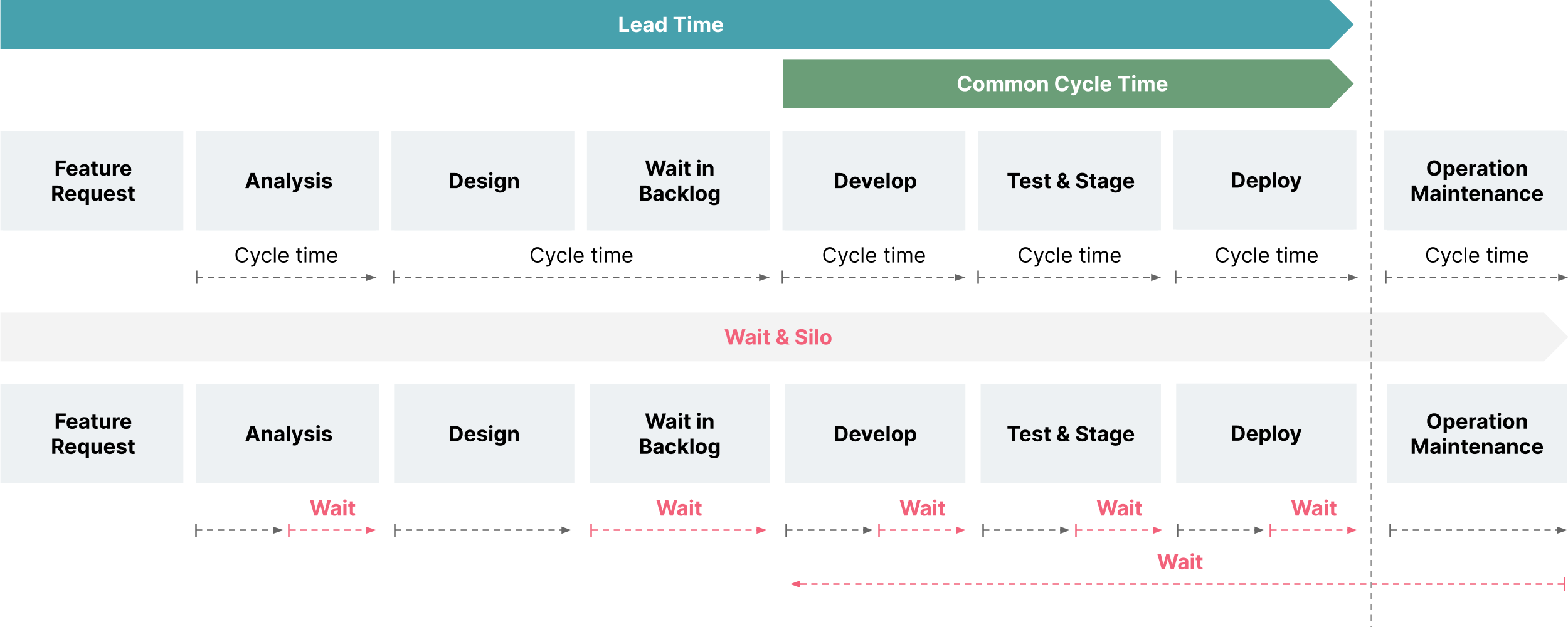Click the top row Design box
Screen dimensions: 1568x627
click(x=483, y=181)
